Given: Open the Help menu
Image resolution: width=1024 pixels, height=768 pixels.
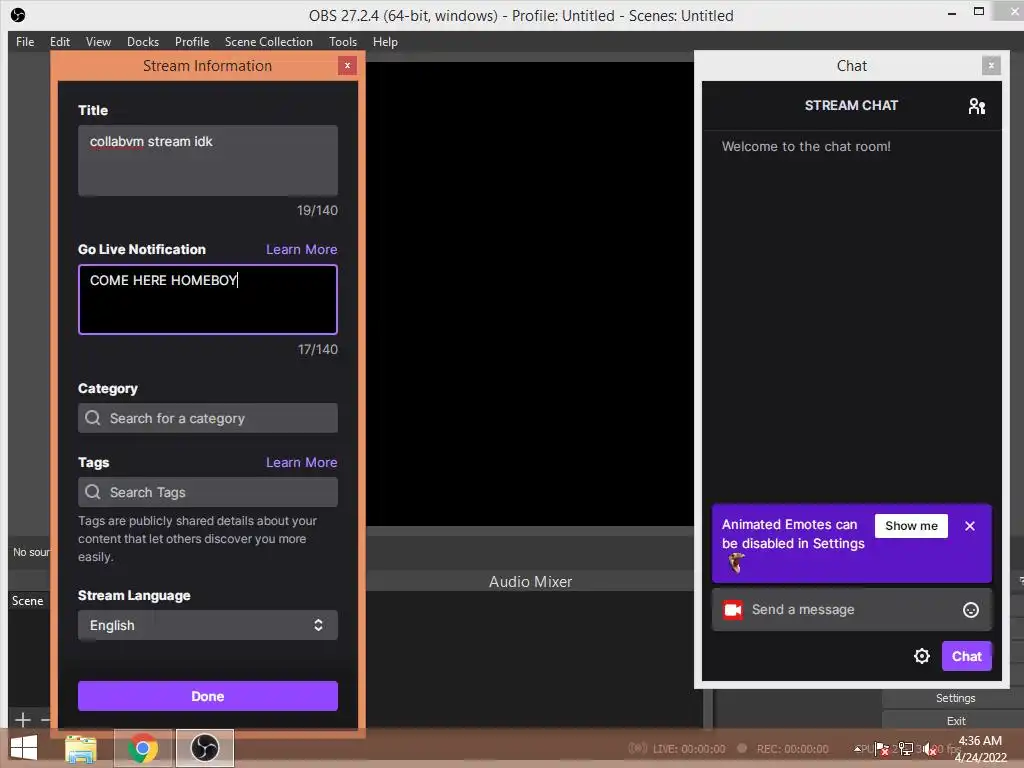Looking at the screenshot, I should (x=385, y=42).
